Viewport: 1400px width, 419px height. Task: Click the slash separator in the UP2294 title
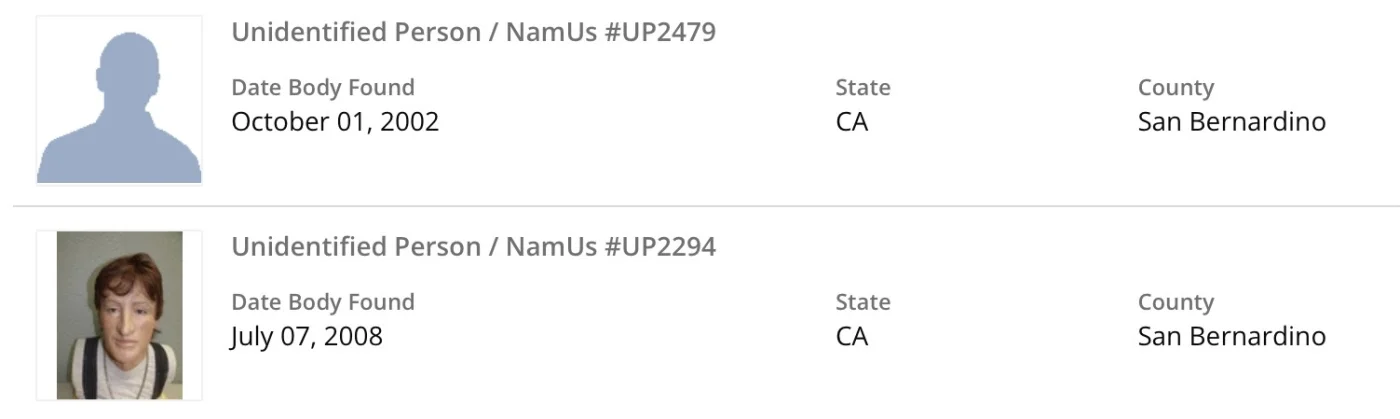pos(491,247)
